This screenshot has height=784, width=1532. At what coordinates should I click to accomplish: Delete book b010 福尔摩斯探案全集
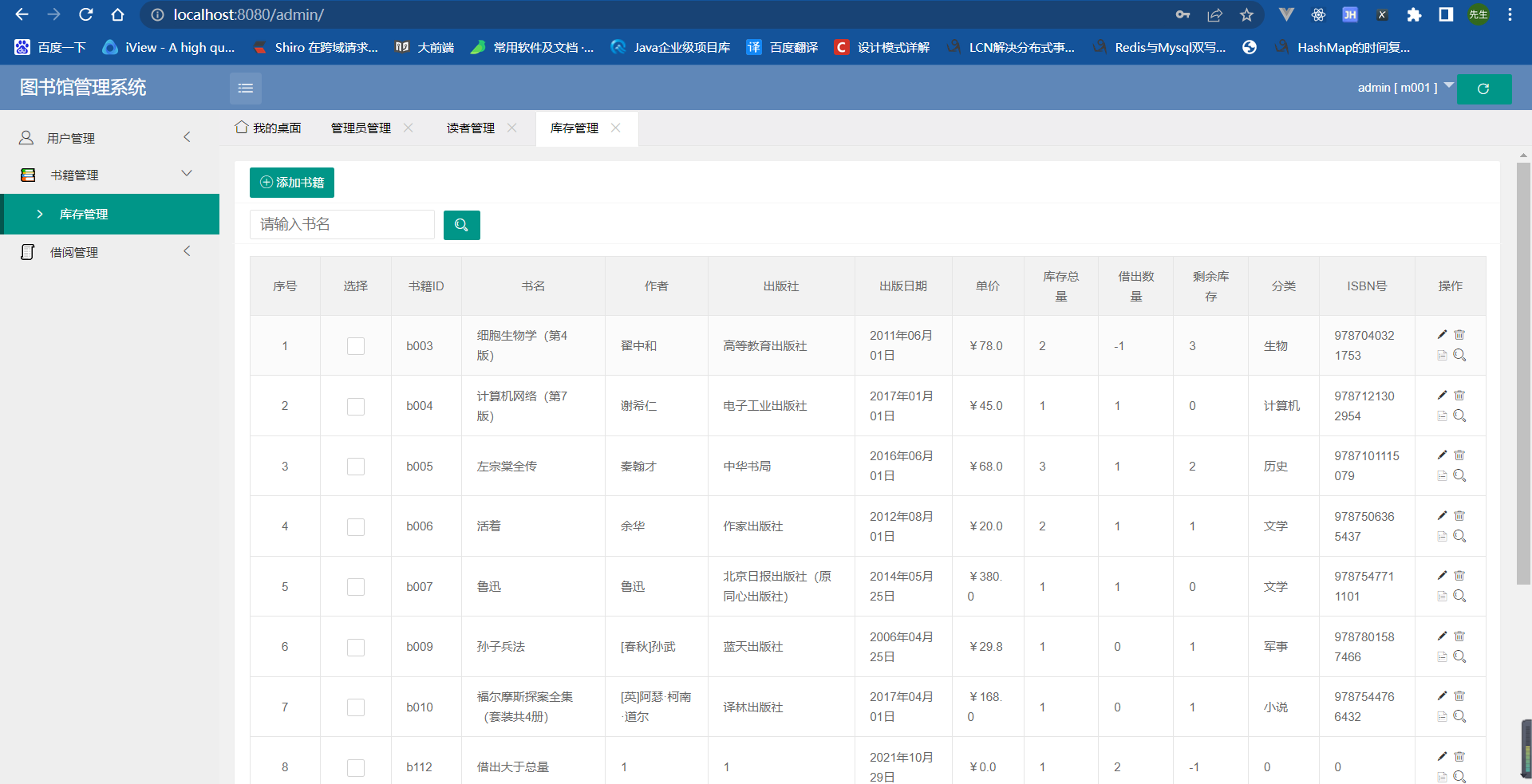1459,696
